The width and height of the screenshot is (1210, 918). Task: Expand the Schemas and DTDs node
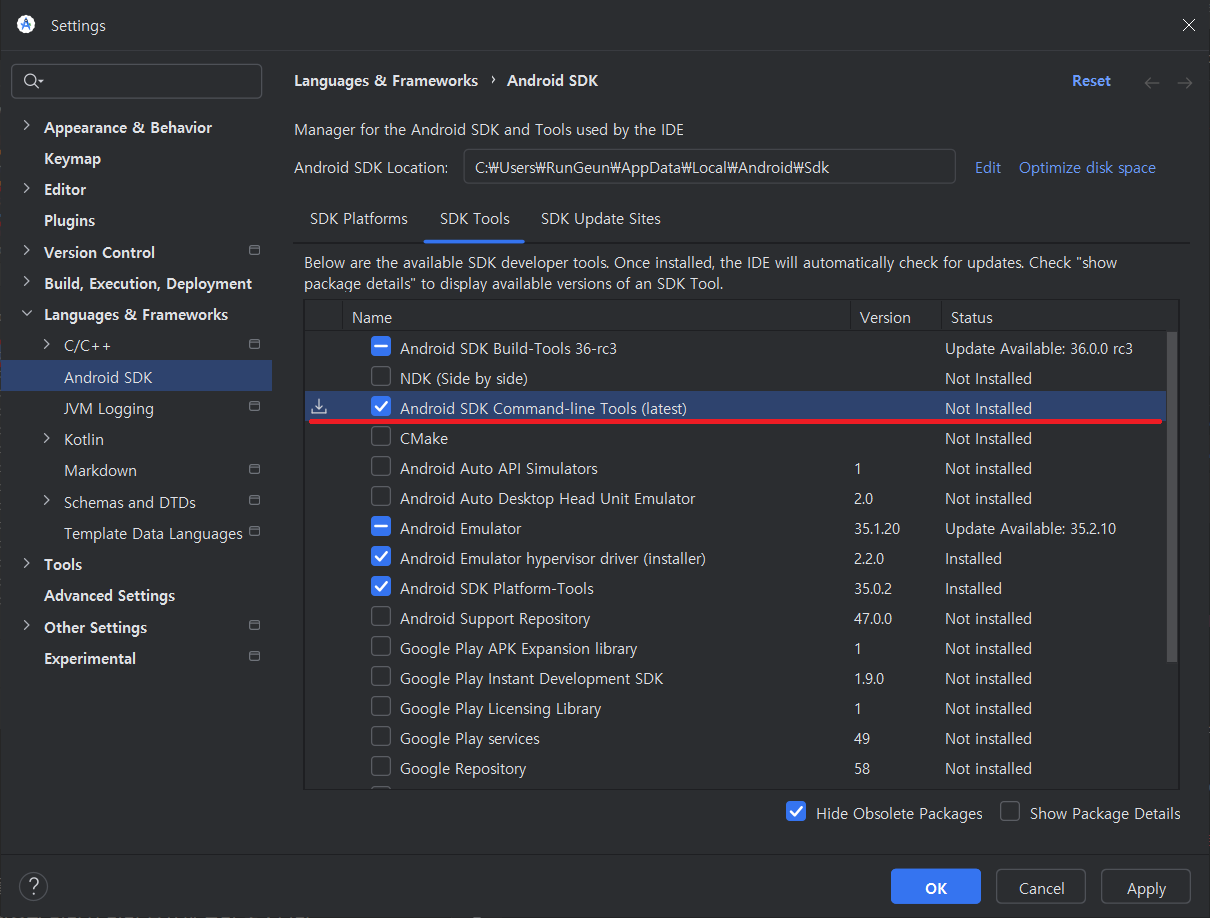pyautogui.click(x=47, y=502)
